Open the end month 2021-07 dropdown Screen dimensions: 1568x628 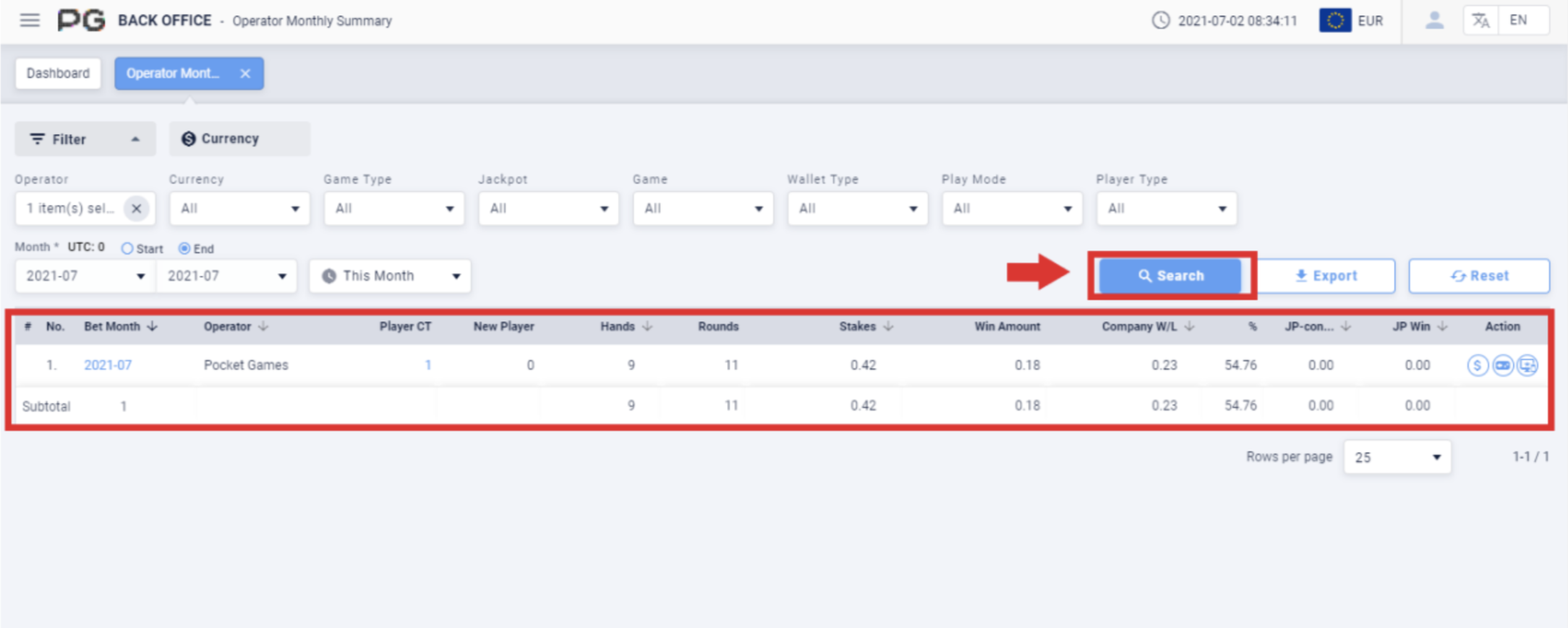(226, 276)
